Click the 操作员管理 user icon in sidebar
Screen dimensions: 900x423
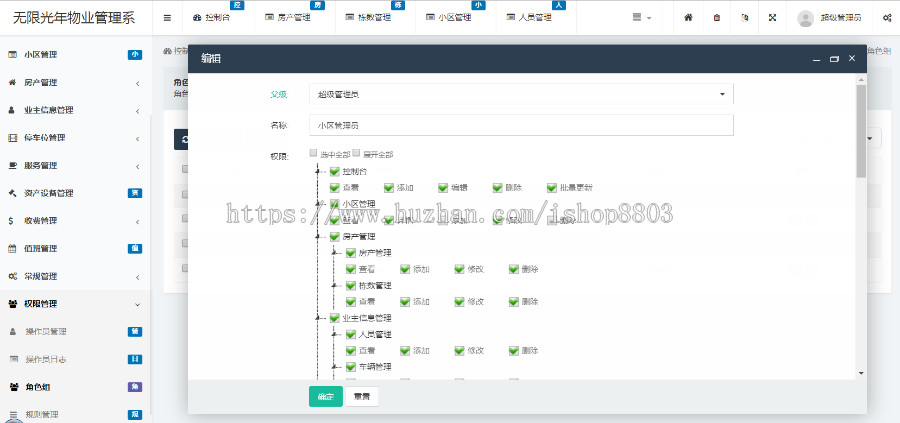(14, 331)
